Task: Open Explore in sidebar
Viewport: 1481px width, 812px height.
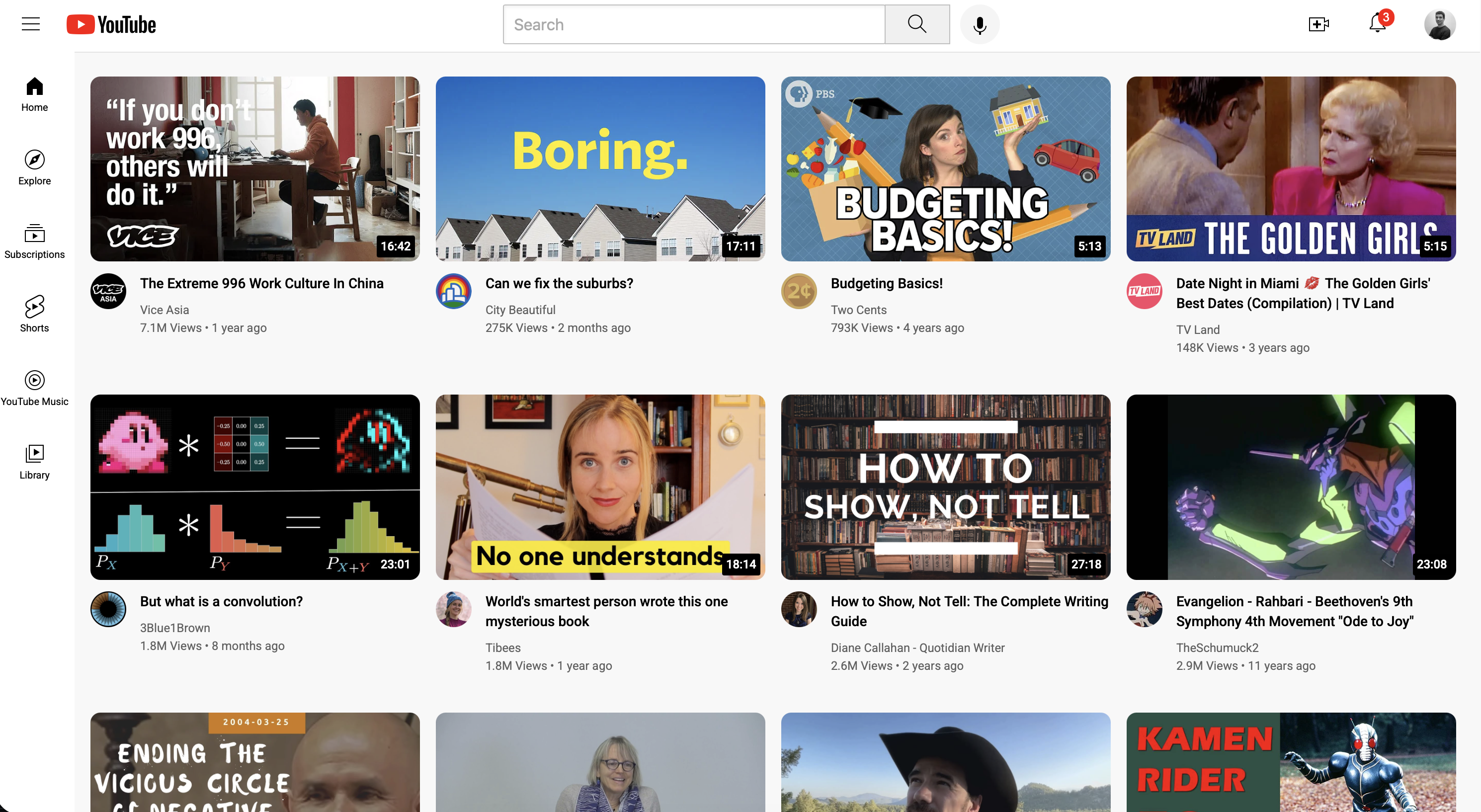Action: (34, 168)
